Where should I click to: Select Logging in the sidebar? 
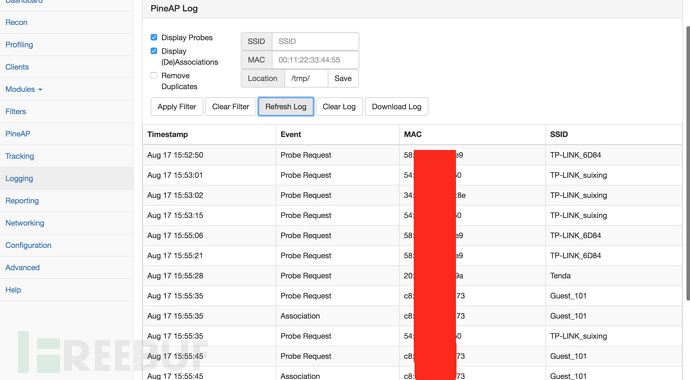tap(19, 179)
